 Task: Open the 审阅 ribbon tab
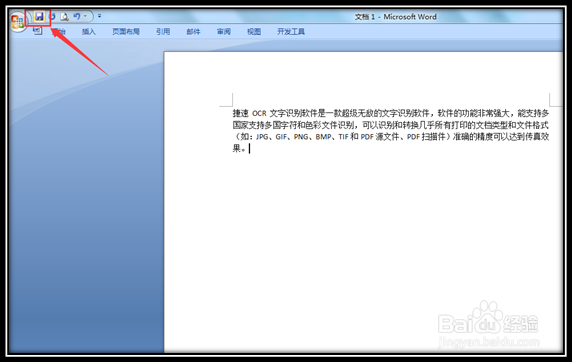[224, 32]
